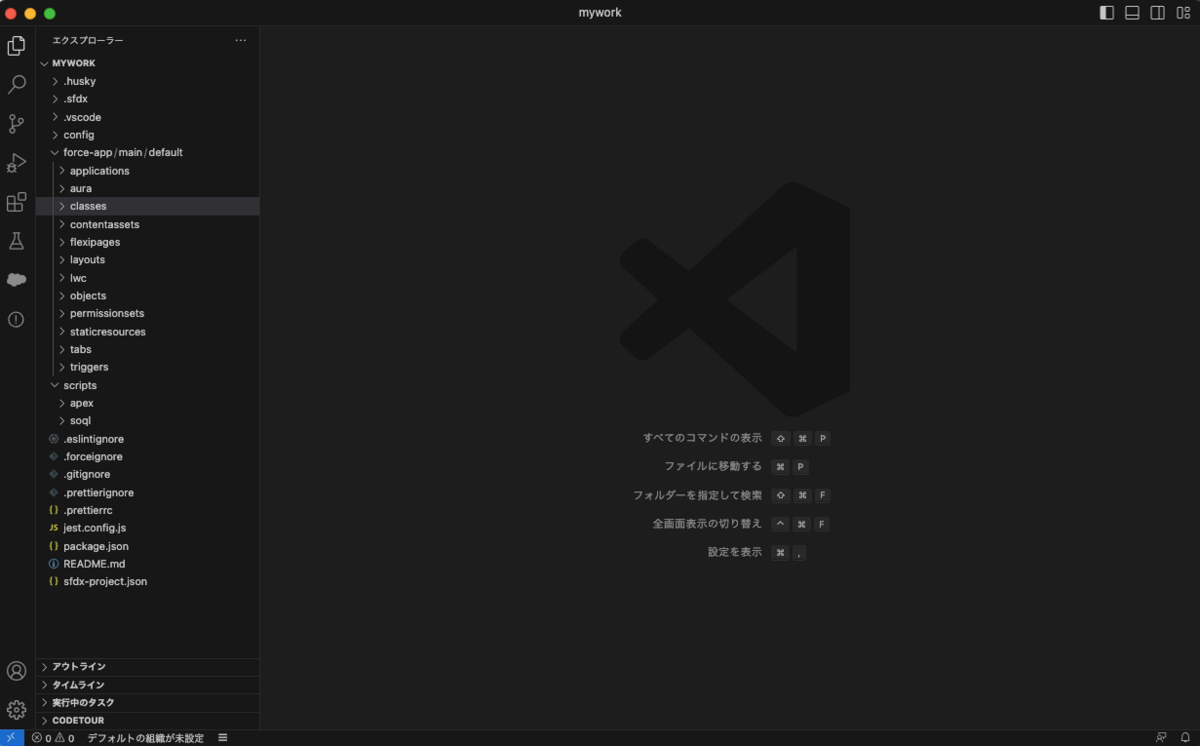Expand the applications folder
Image resolution: width=1200 pixels, height=746 pixels.
148,171
